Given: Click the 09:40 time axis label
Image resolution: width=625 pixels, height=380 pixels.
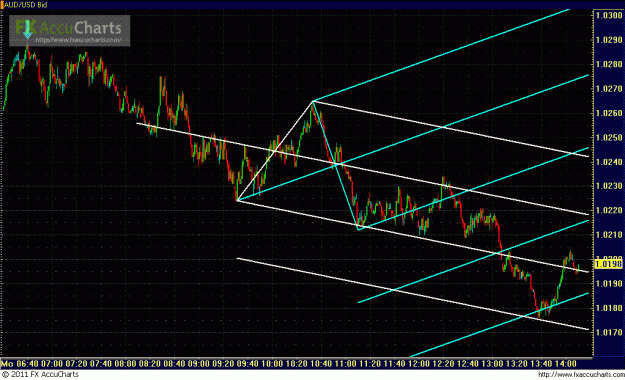Looking at the screenshot, I should 247,364.
